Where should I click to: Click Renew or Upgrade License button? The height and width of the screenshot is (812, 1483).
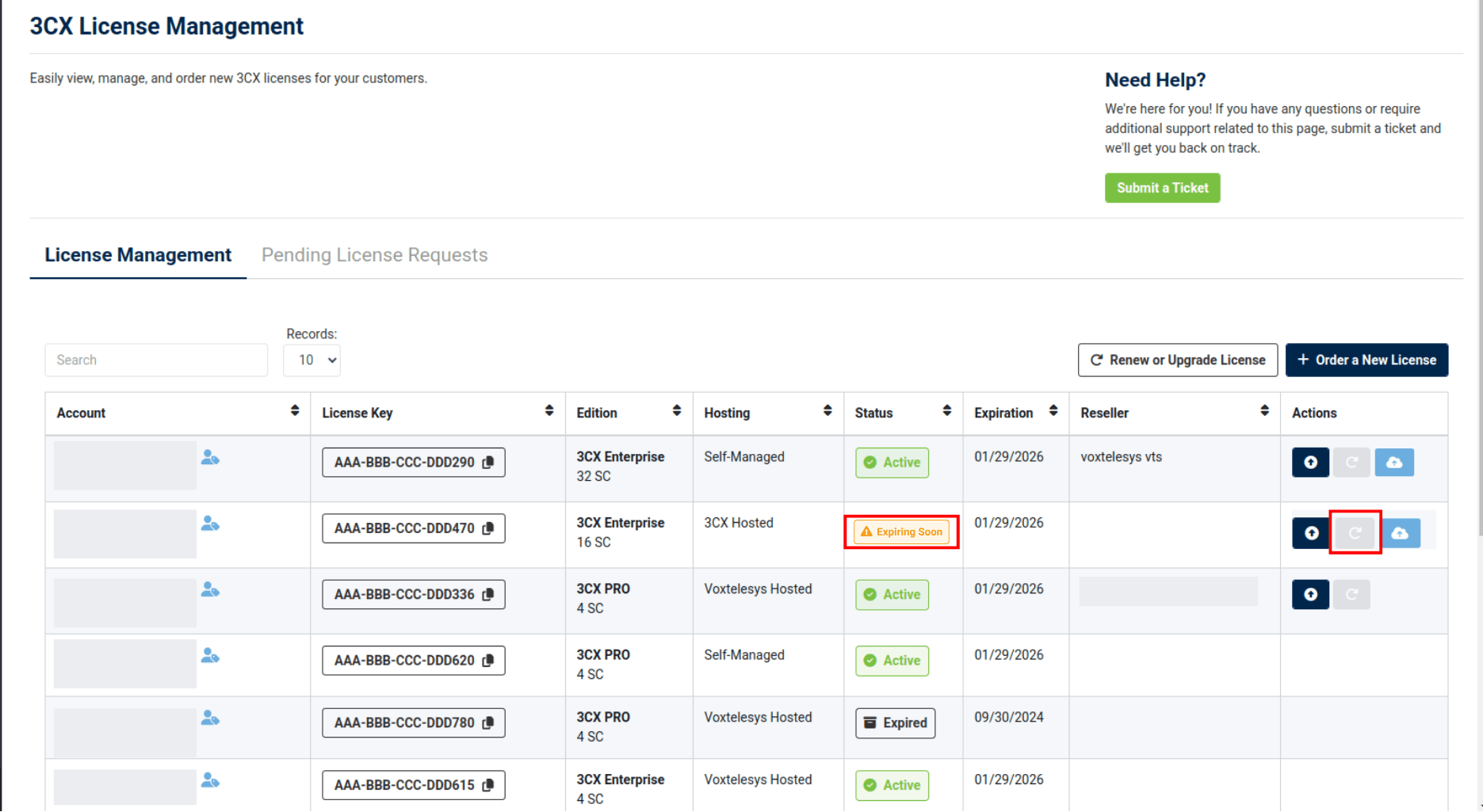point(1178,360)
